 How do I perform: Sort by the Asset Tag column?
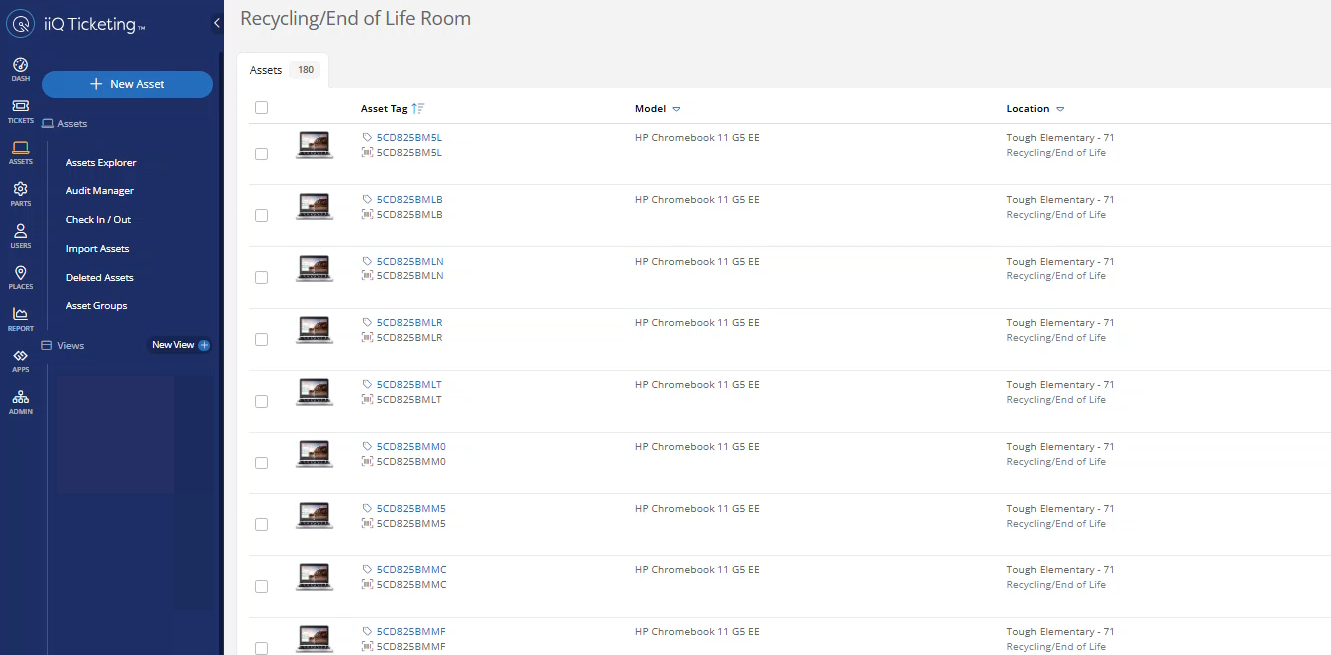[384, 109]
